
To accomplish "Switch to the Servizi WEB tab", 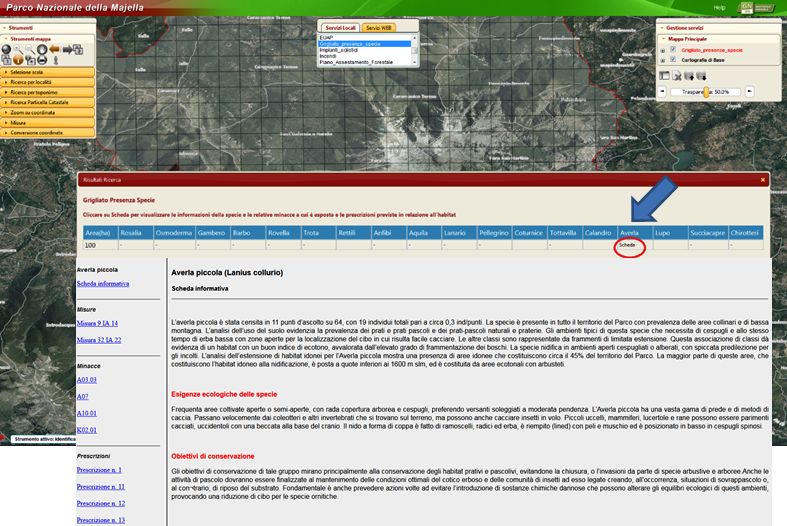I will click(378, 28).
